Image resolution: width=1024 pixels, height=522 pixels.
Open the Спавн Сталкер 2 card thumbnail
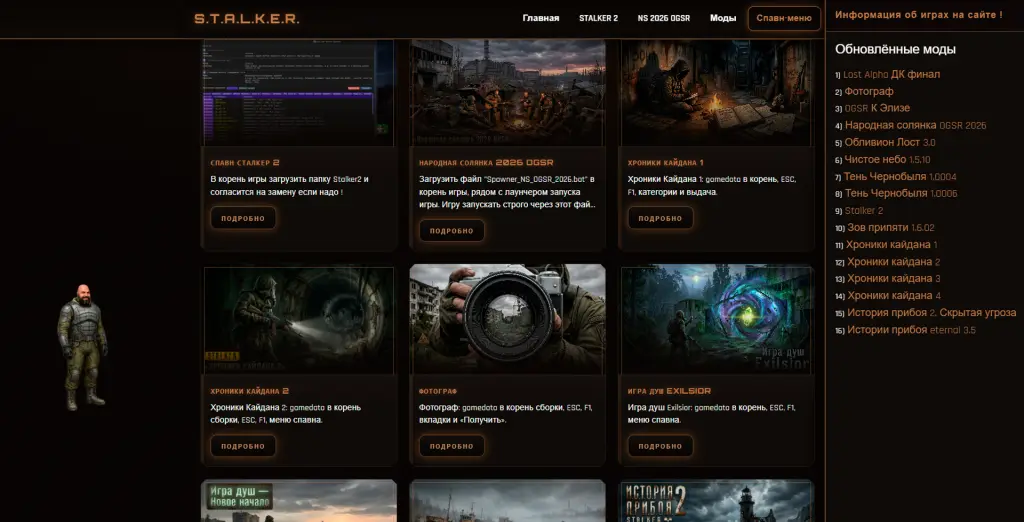pyautogui.click(x=299, y=93)
